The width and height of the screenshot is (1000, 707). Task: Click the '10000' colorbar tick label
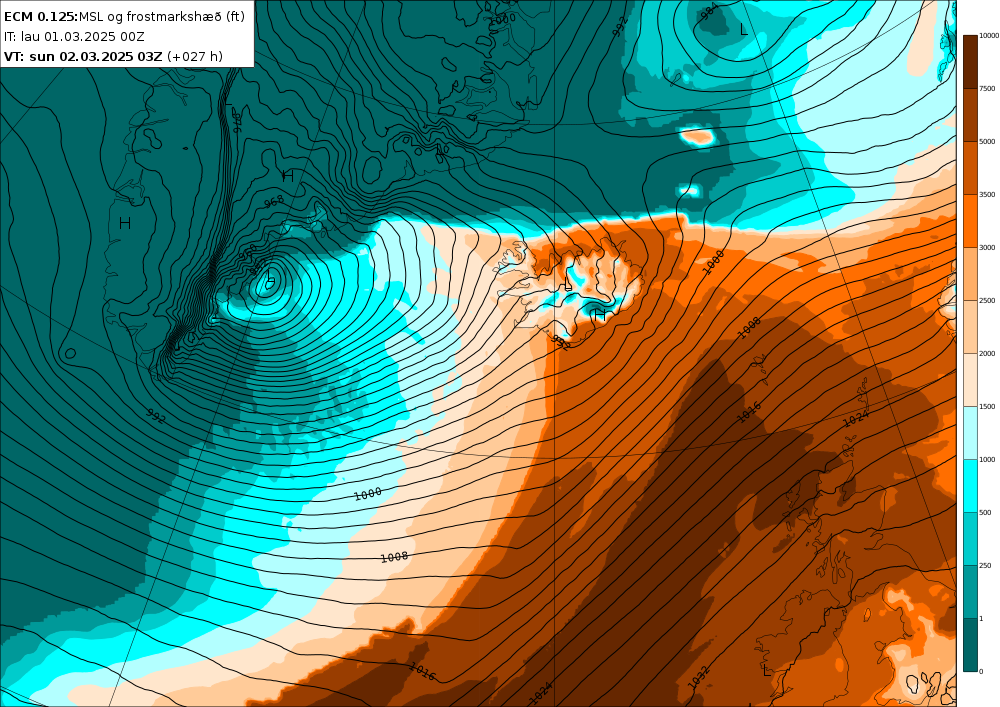click(x=989, y=36)
